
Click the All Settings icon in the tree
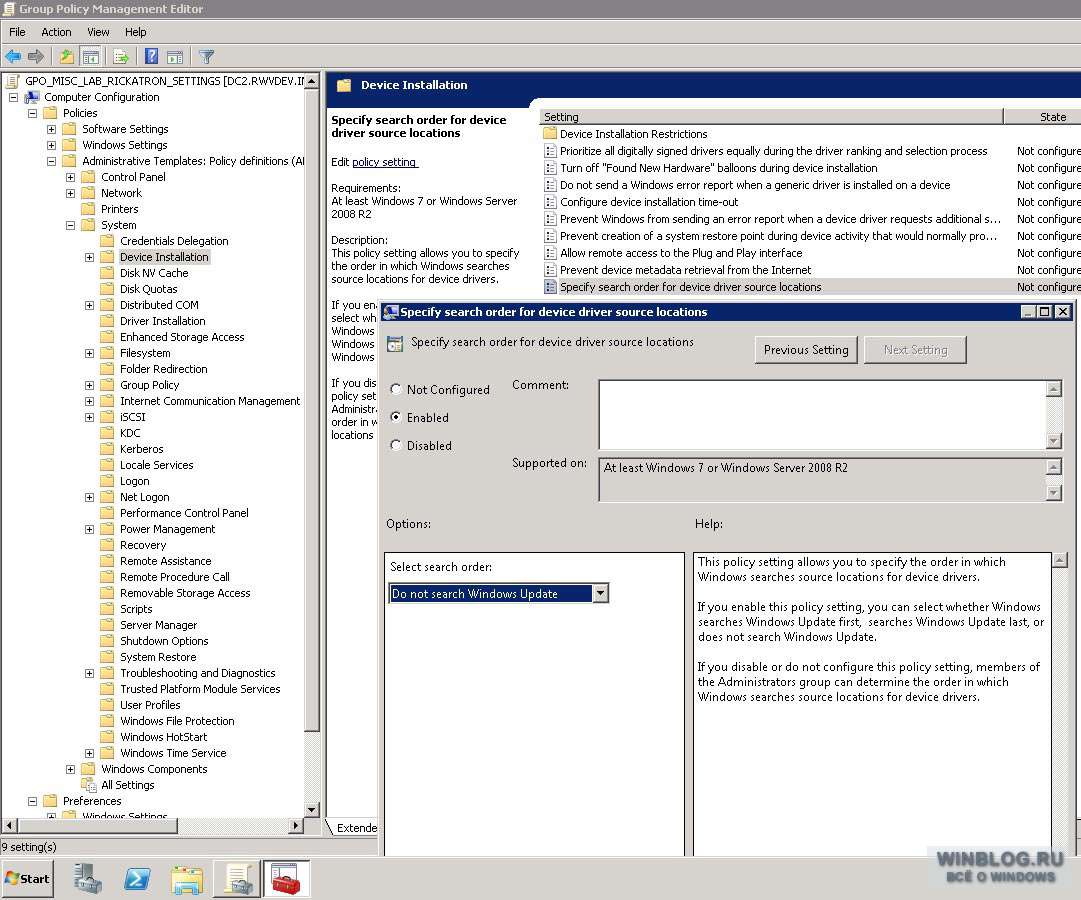(88, 785)
